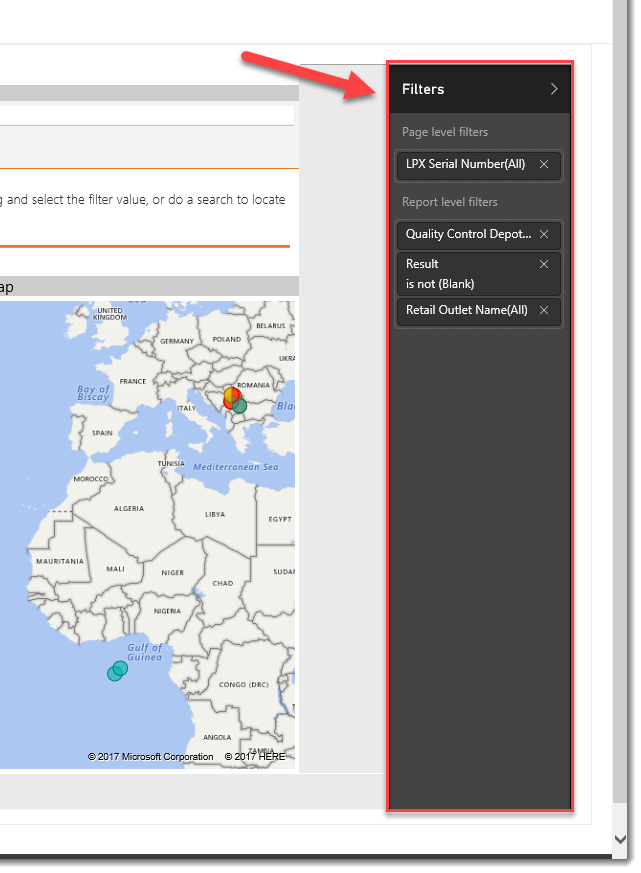Screen dimensions: 641x873
Task: Click the 'Page level filters' label
Action: click(445, 132)
